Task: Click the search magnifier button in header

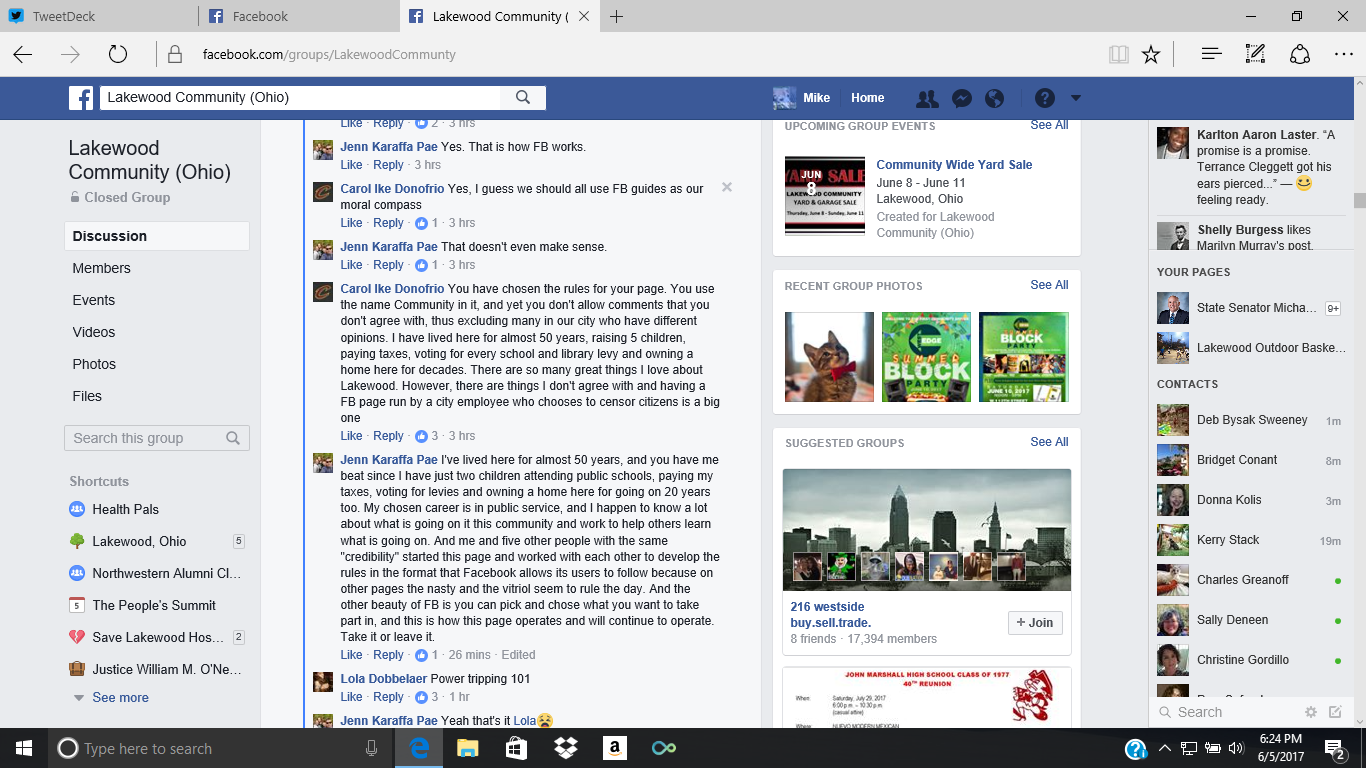Action: click(523, 98)
